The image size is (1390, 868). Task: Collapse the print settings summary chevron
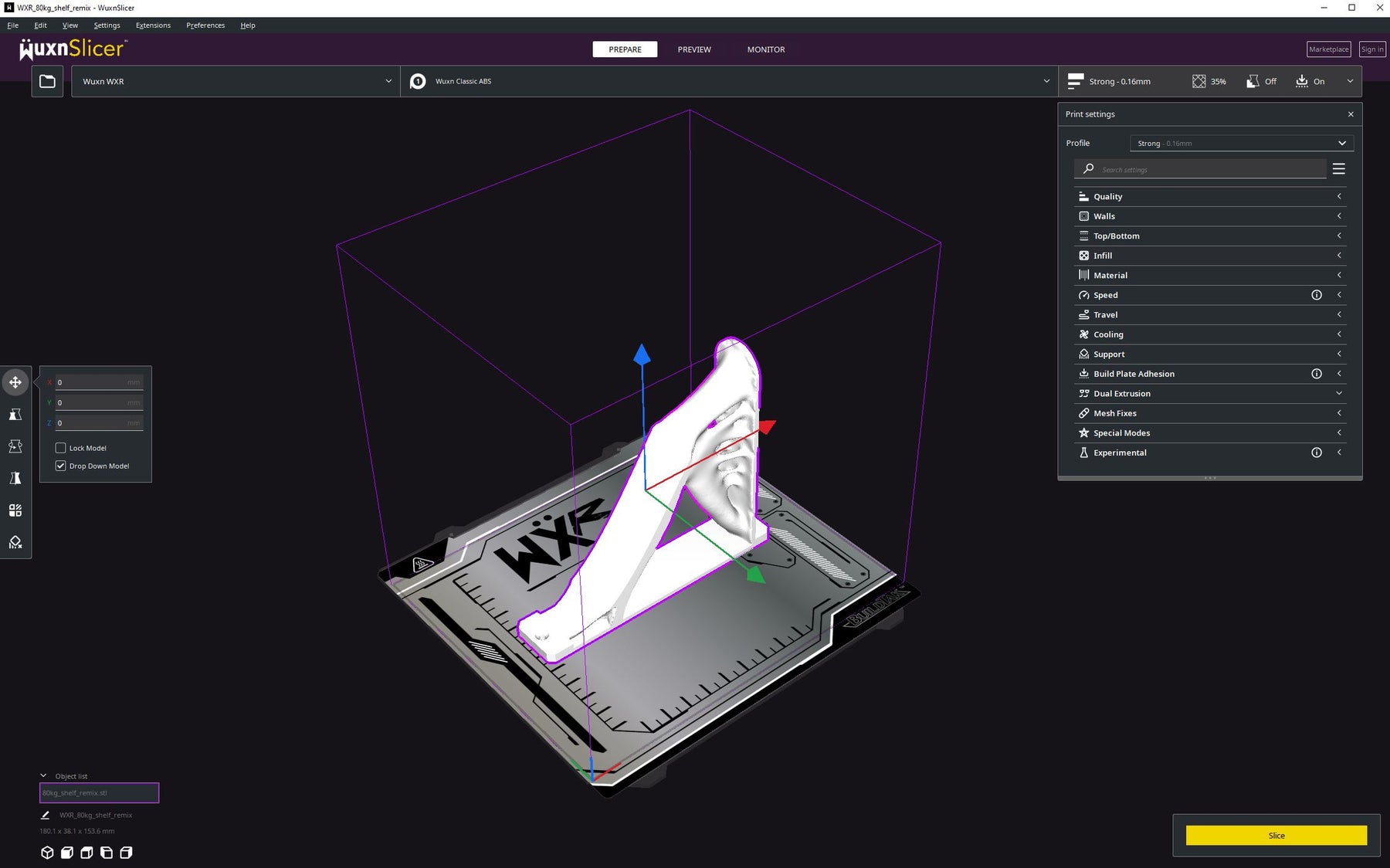click(x=1350, y=81)
